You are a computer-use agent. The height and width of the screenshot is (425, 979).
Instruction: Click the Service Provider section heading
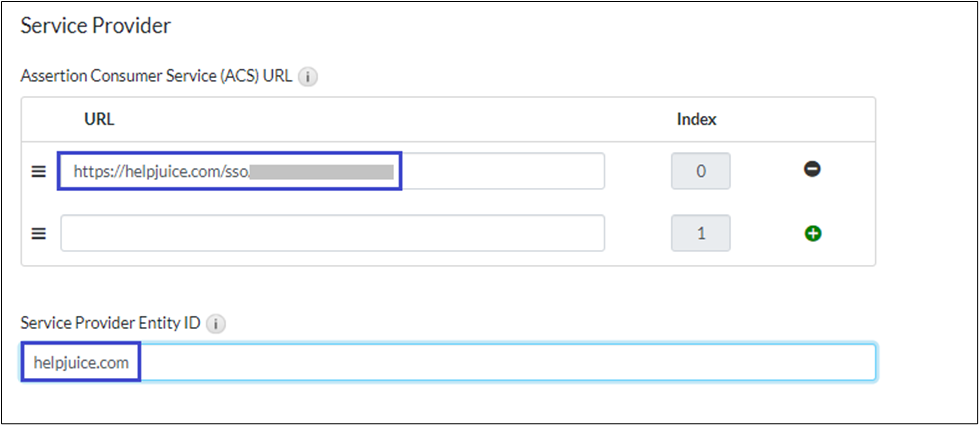pos(96,26)
